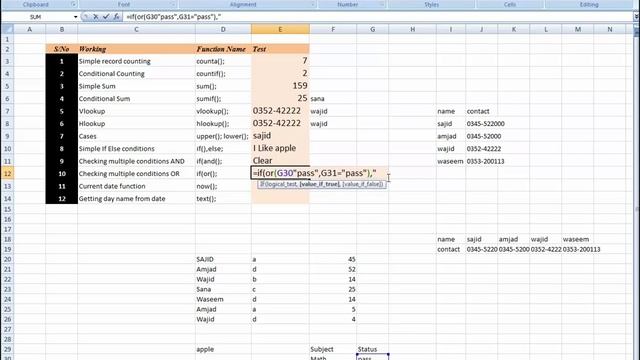The image size is (640, 360).
Task: Select column F header
Action: click(333, 29)
